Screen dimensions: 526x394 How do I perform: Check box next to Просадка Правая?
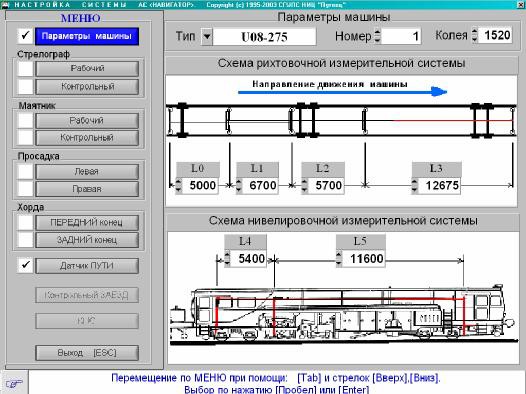(x=25, y=189)
